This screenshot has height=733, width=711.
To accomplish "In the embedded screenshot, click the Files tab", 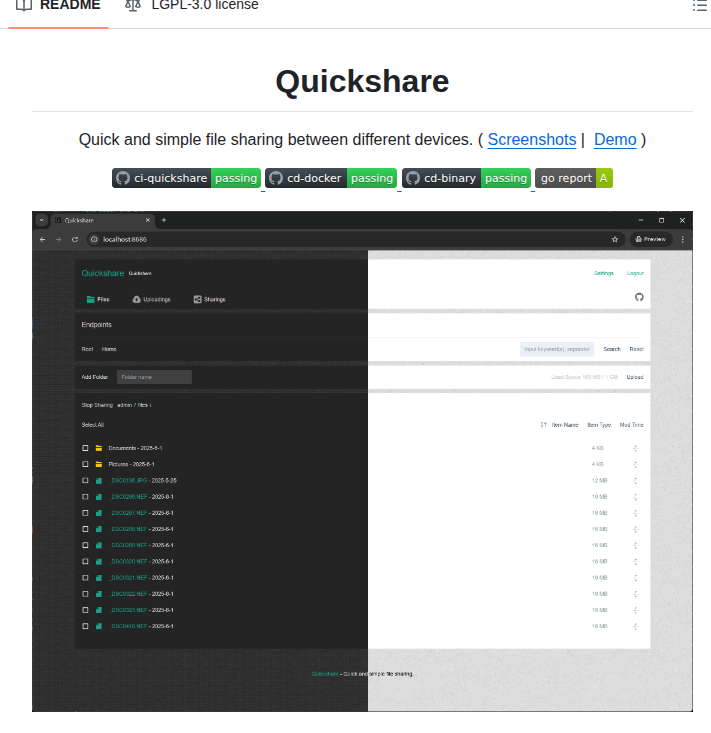I will click(98, 299).
